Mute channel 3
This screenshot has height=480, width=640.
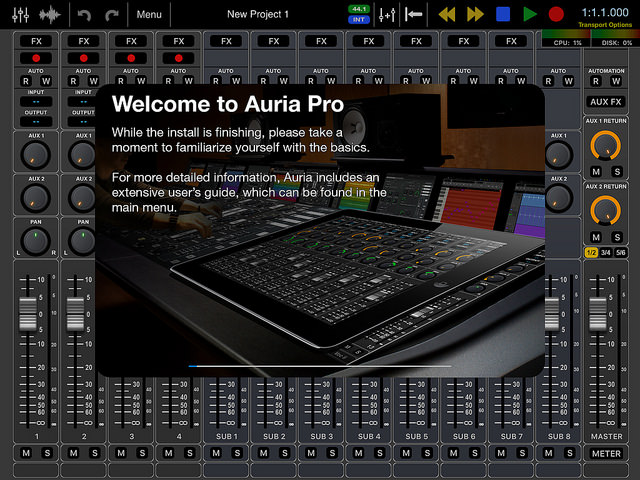(121, 453)
